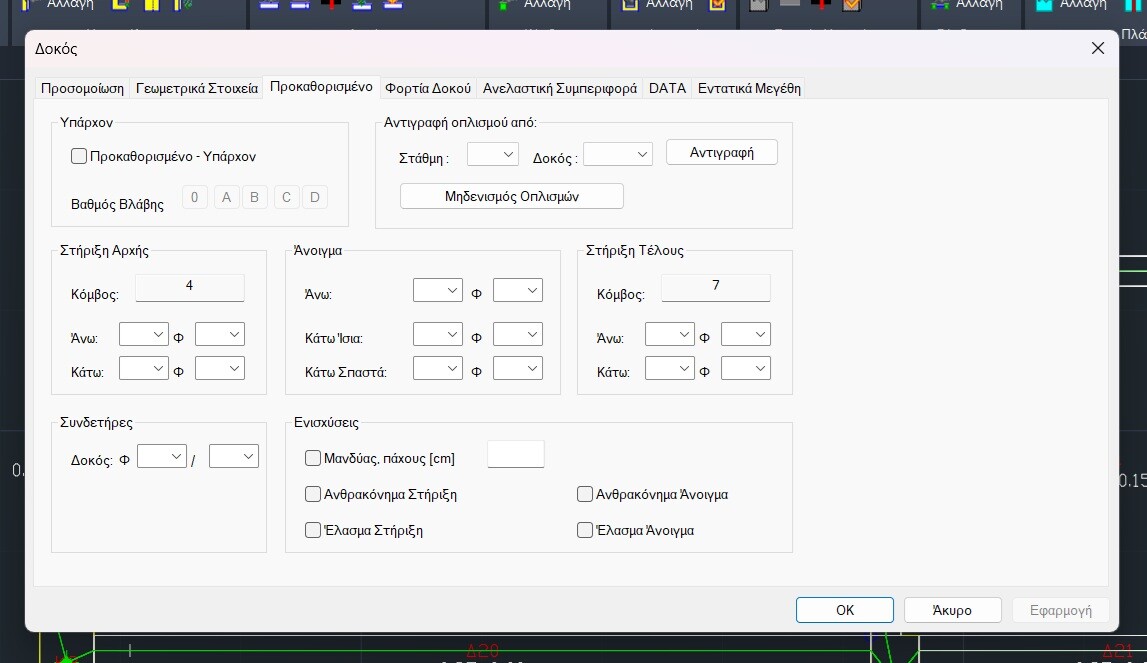Enable the Προκαθορισμένο - Υπάρχον checkbox

(79, 156)
